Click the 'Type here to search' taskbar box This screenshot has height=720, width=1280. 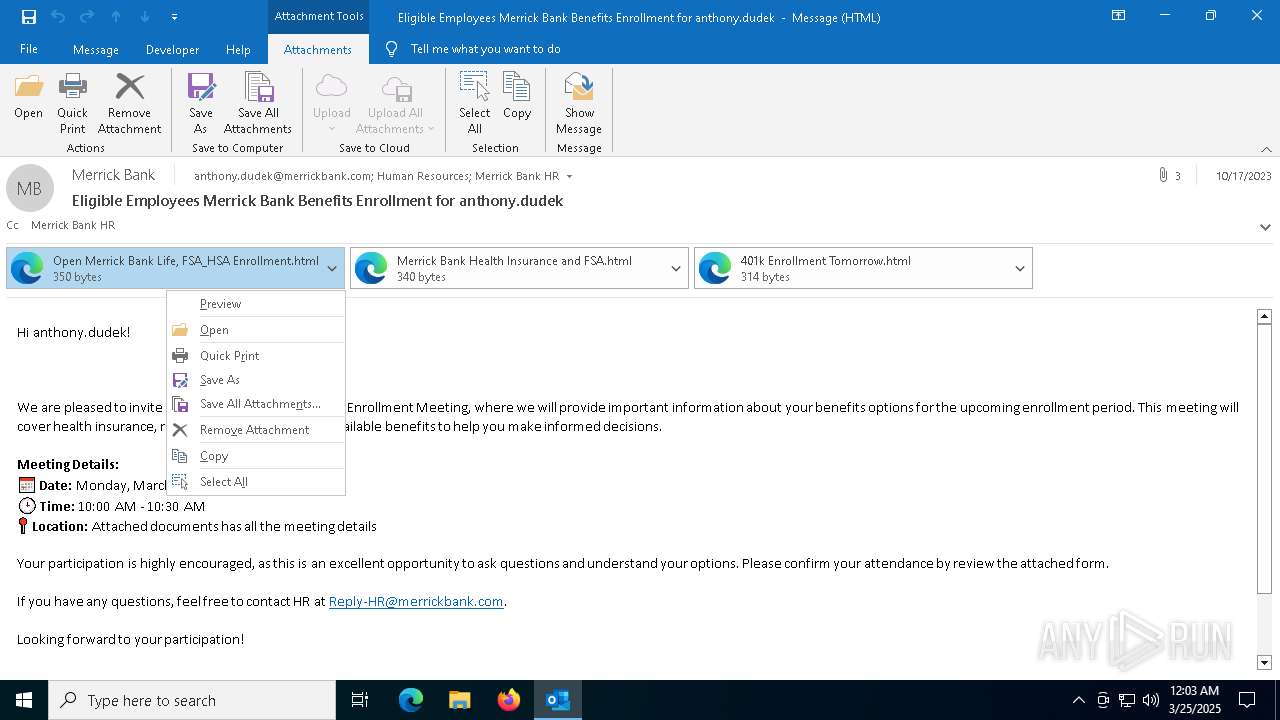point(192,700)
